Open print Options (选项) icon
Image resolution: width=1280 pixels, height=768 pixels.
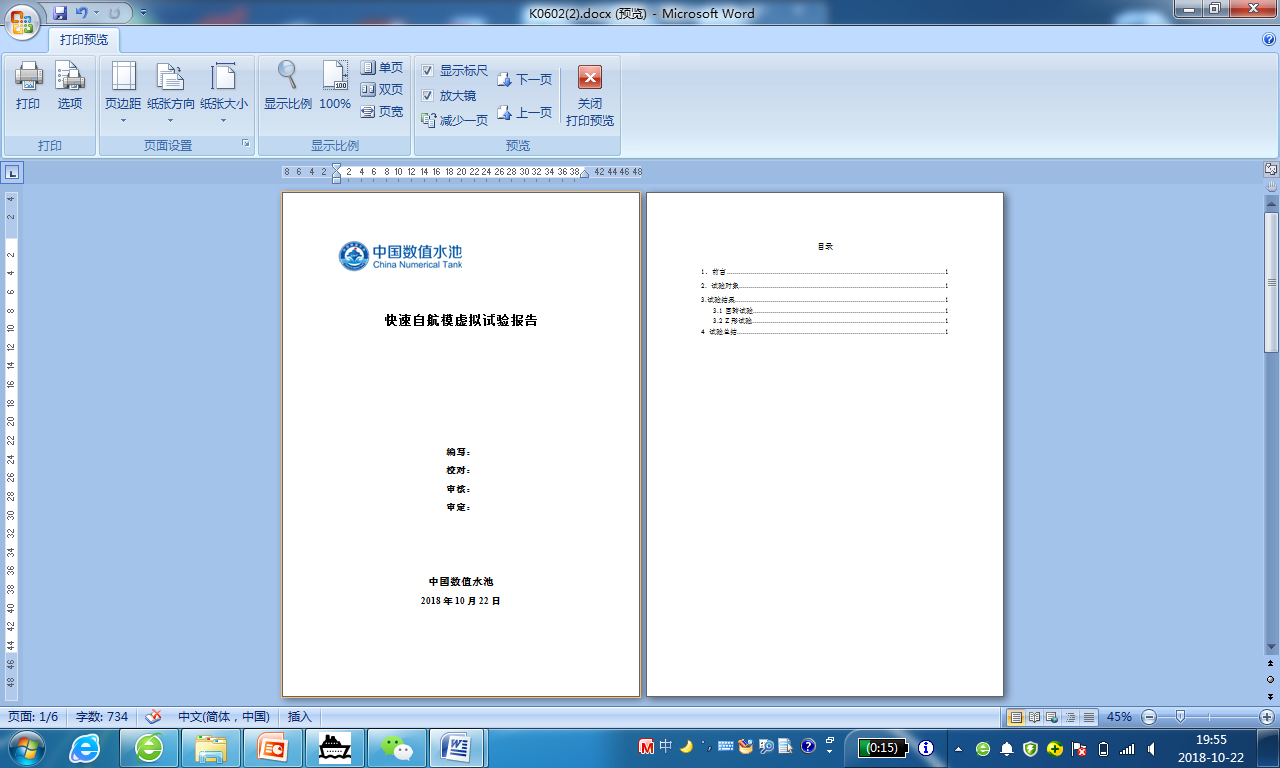69,86
